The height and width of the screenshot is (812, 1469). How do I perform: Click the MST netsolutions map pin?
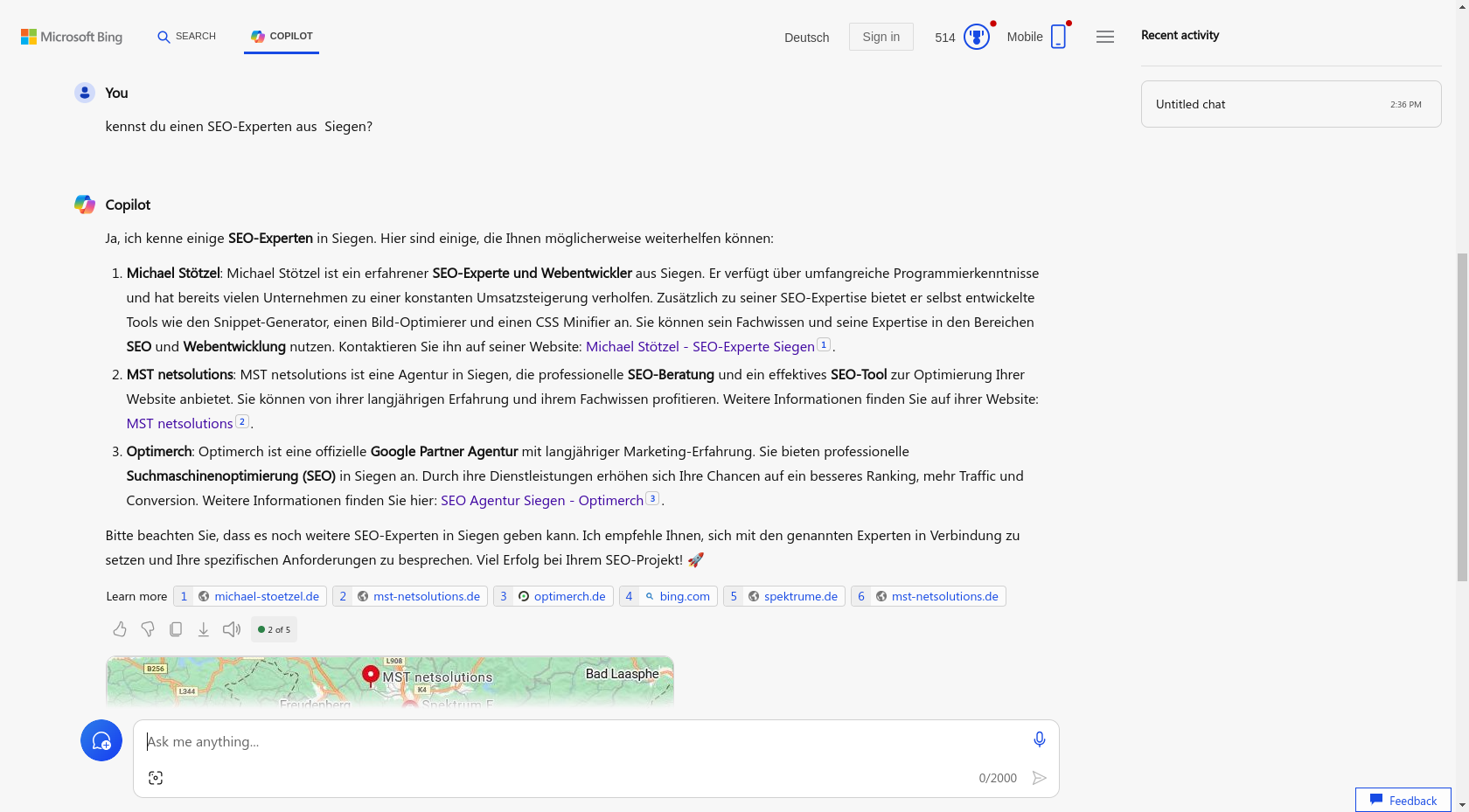pos(371,675)
